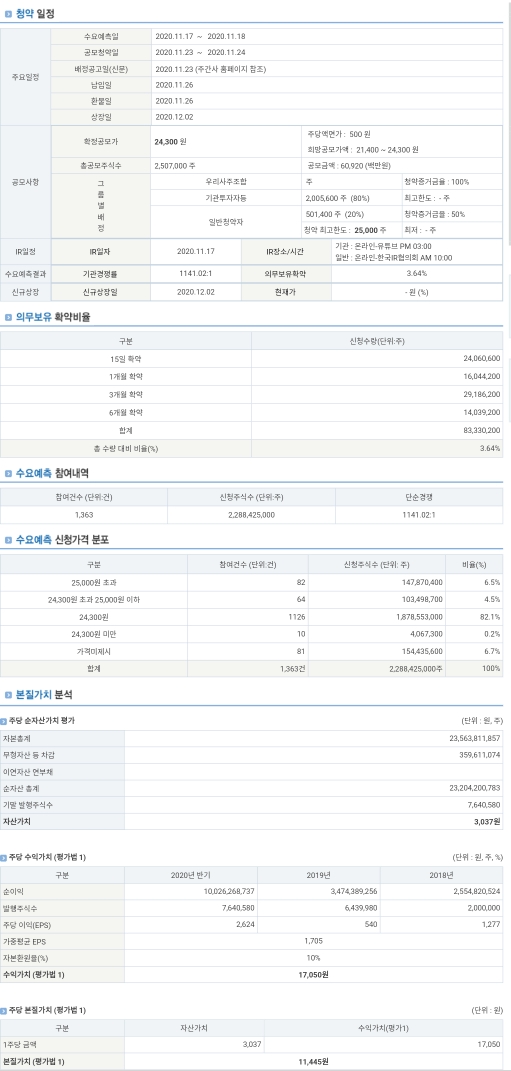Image resolution: width=511 pixels, height=1071 pixels.
Task: Click IR일자 value 2020.11.17
Action: (196, 251)
